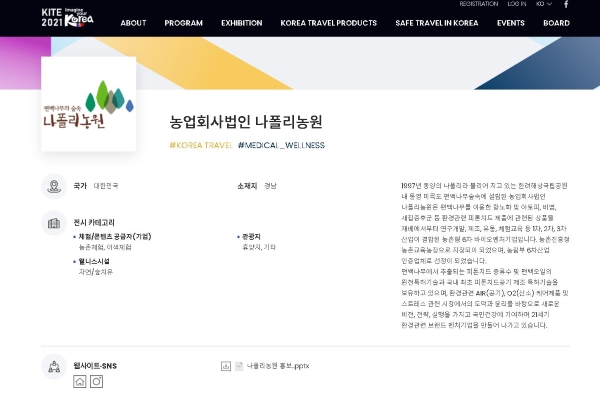Click the exhibition booth icon next to 전시 카테고리
The width and height of the screenshot is (600, 393).
pos(54,223)
